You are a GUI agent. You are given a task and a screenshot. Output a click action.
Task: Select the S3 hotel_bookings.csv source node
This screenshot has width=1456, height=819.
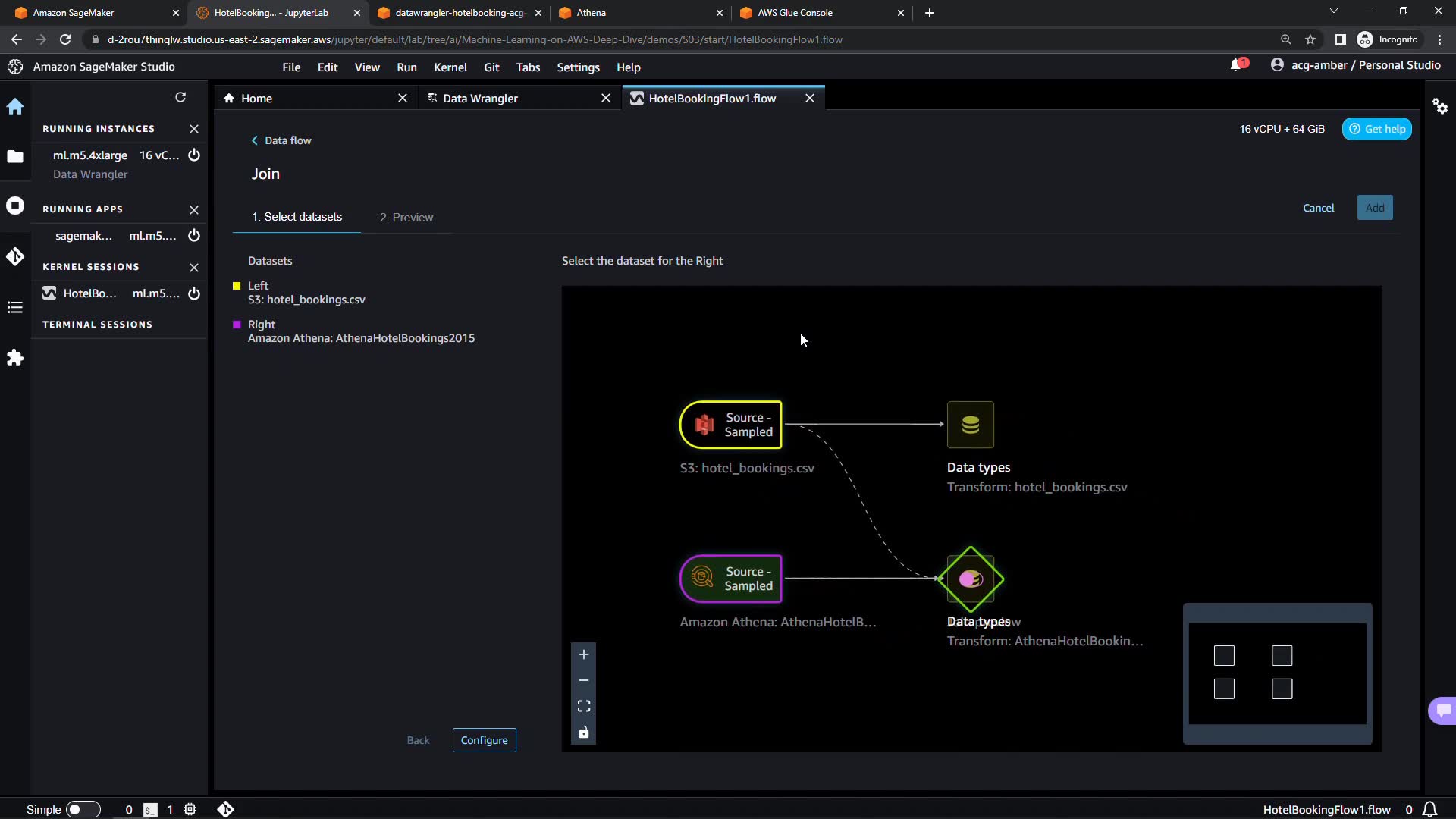pyautogui.click(x=731, y=425)
